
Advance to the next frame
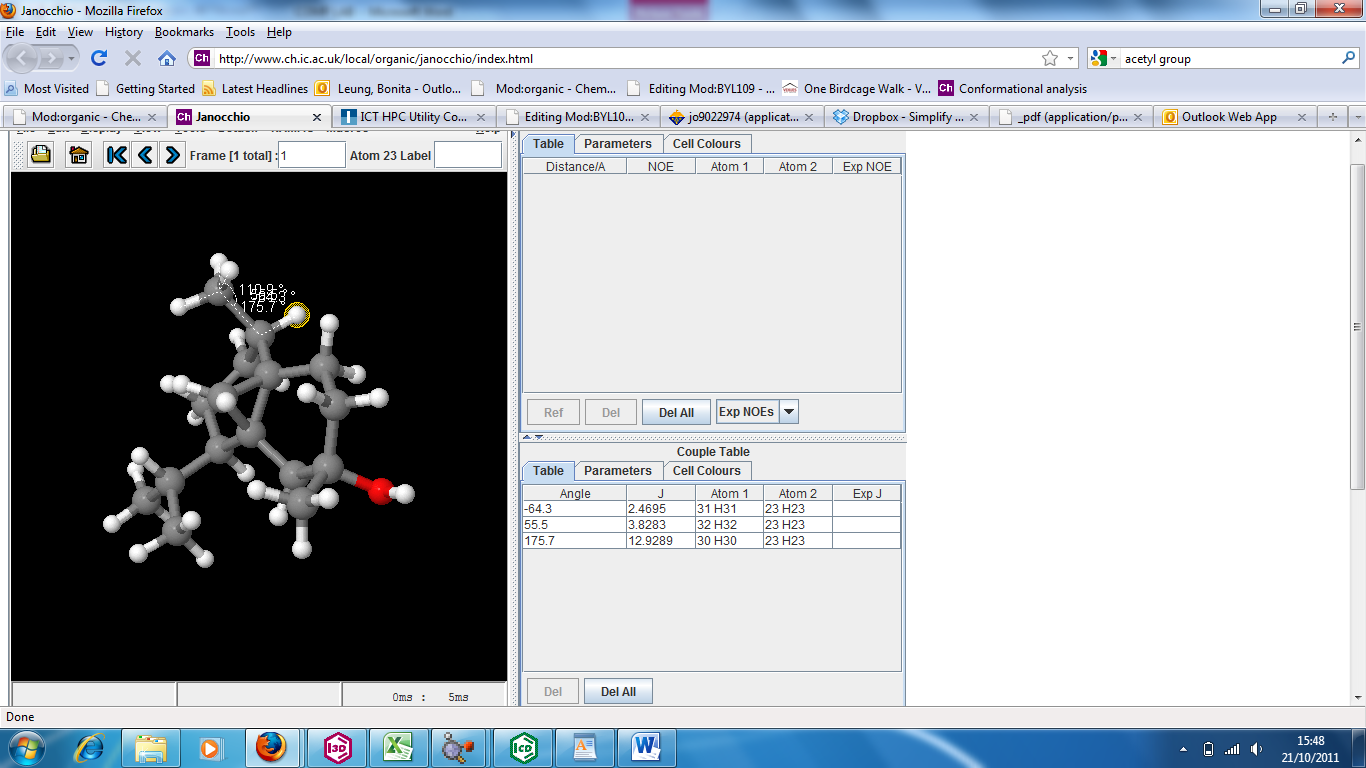pos(172,155)
